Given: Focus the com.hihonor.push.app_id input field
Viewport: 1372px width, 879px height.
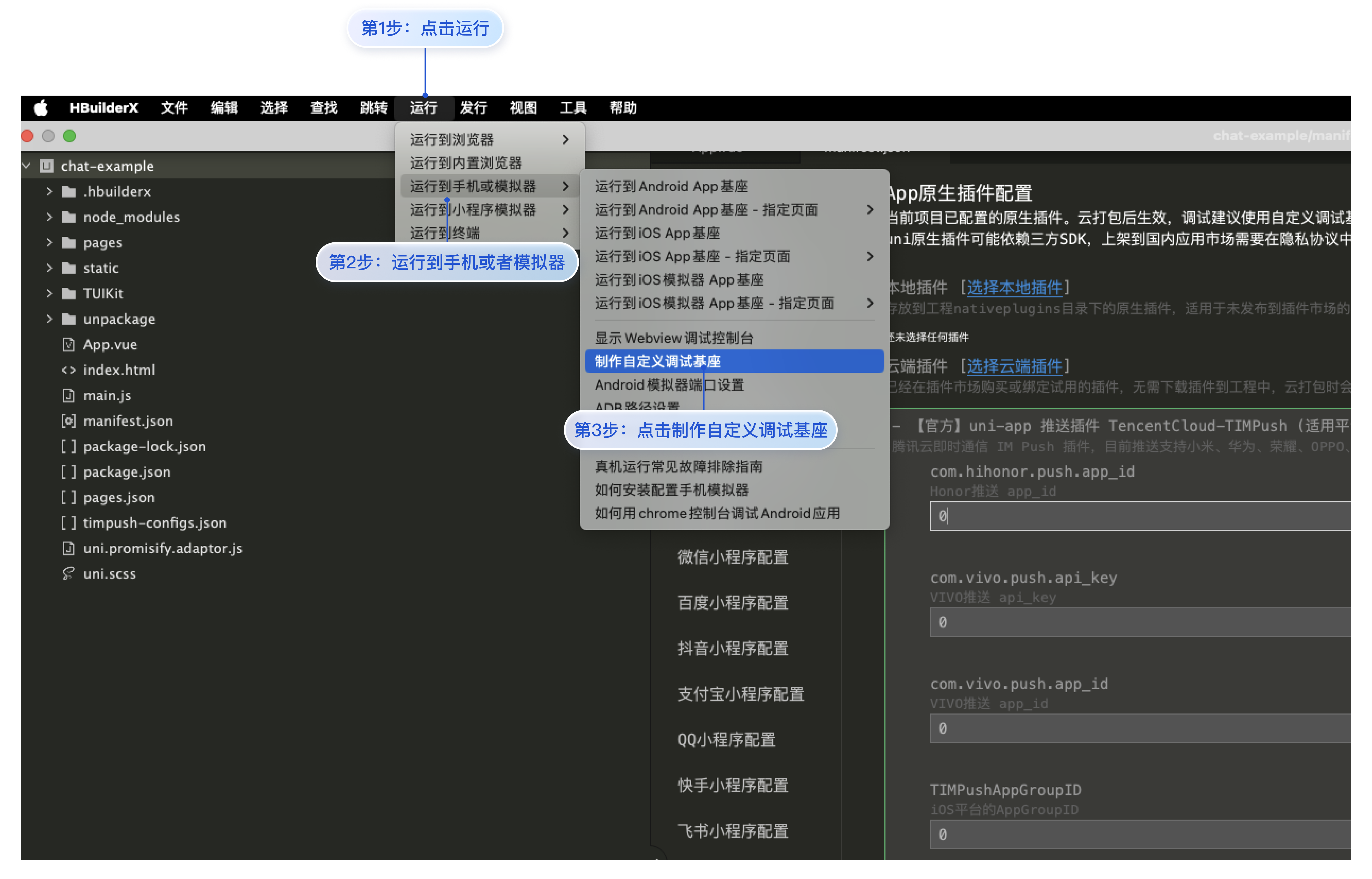Looking at the screenshot, I should [1140, 516].
